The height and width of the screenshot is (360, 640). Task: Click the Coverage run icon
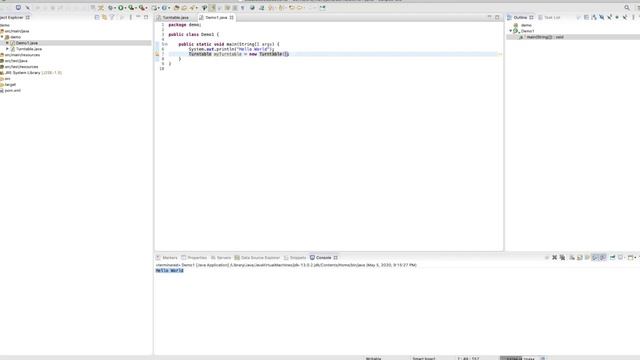(131, 7)
